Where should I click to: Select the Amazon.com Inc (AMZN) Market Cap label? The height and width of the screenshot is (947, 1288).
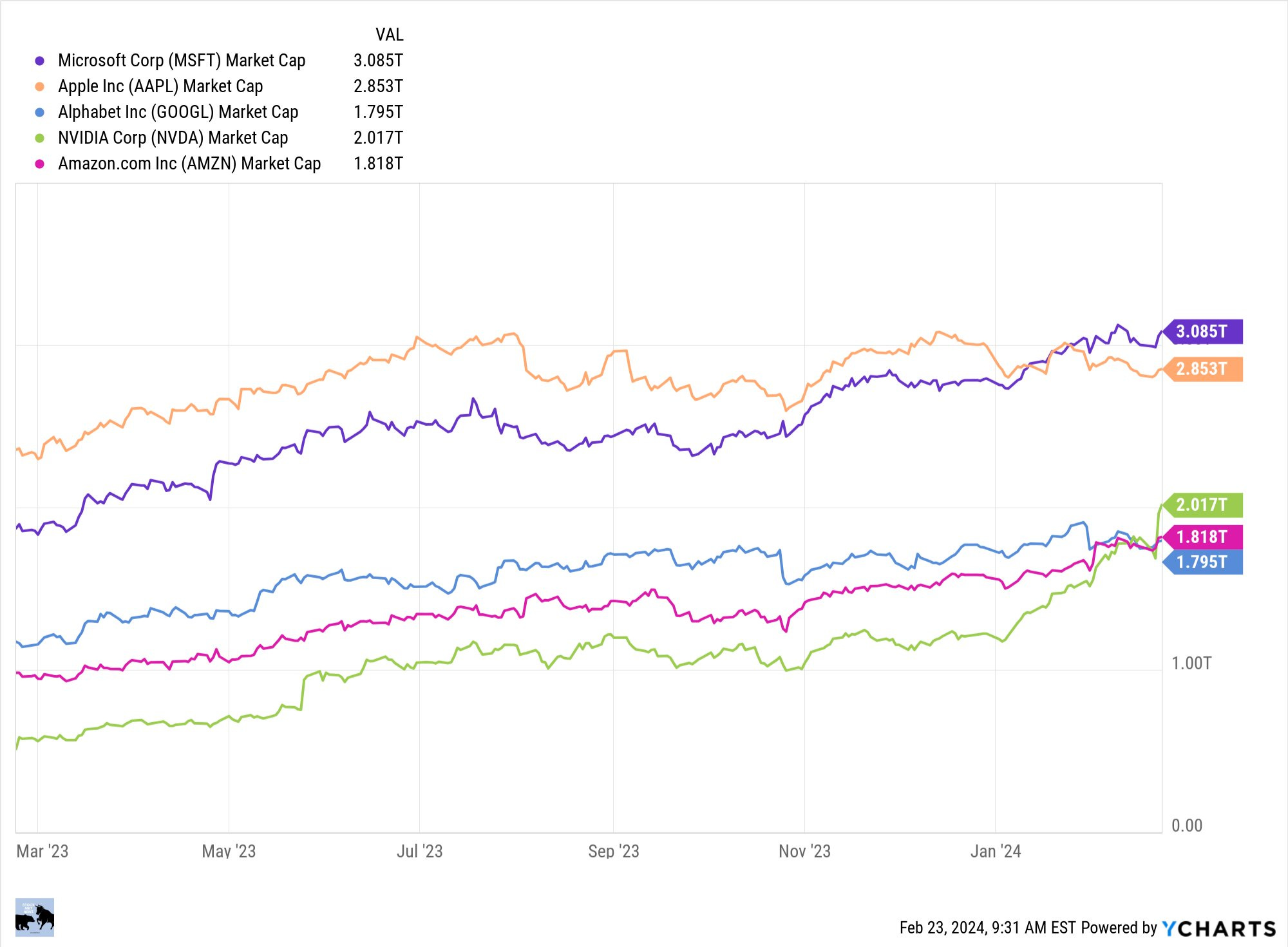point(189,164)
